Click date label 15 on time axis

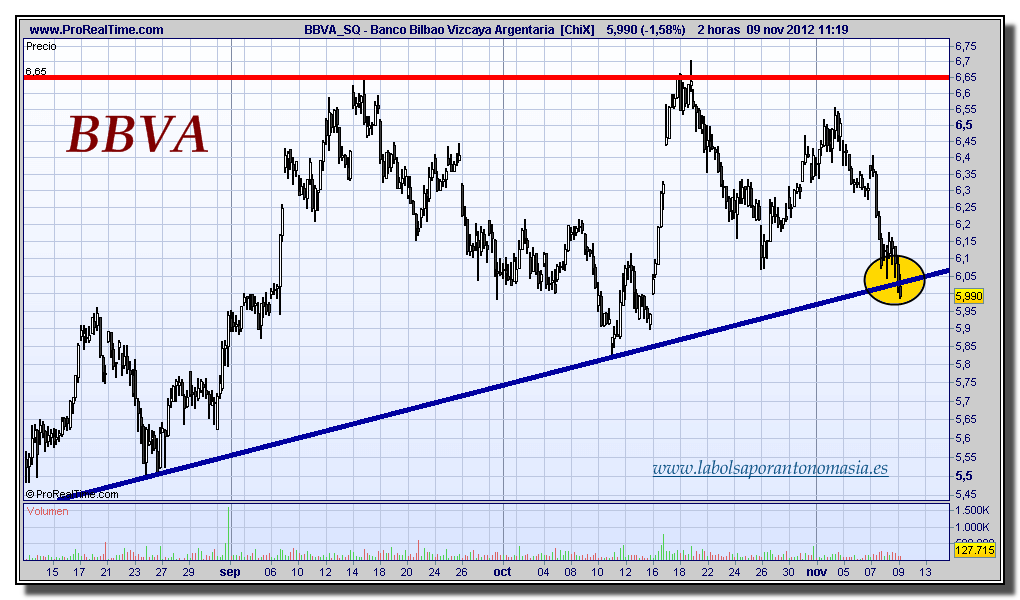[x=52, y=572]
